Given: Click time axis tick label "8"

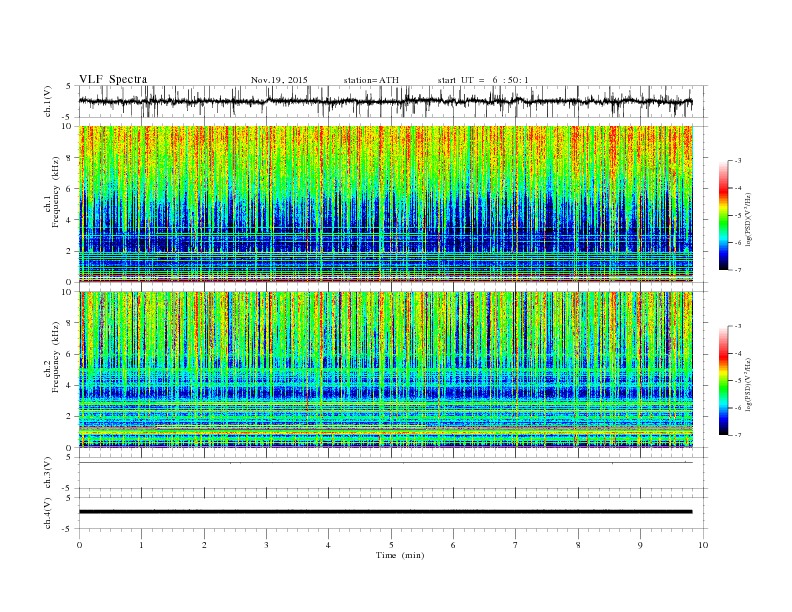Looking at the screenshot, I should pos(578,545).
